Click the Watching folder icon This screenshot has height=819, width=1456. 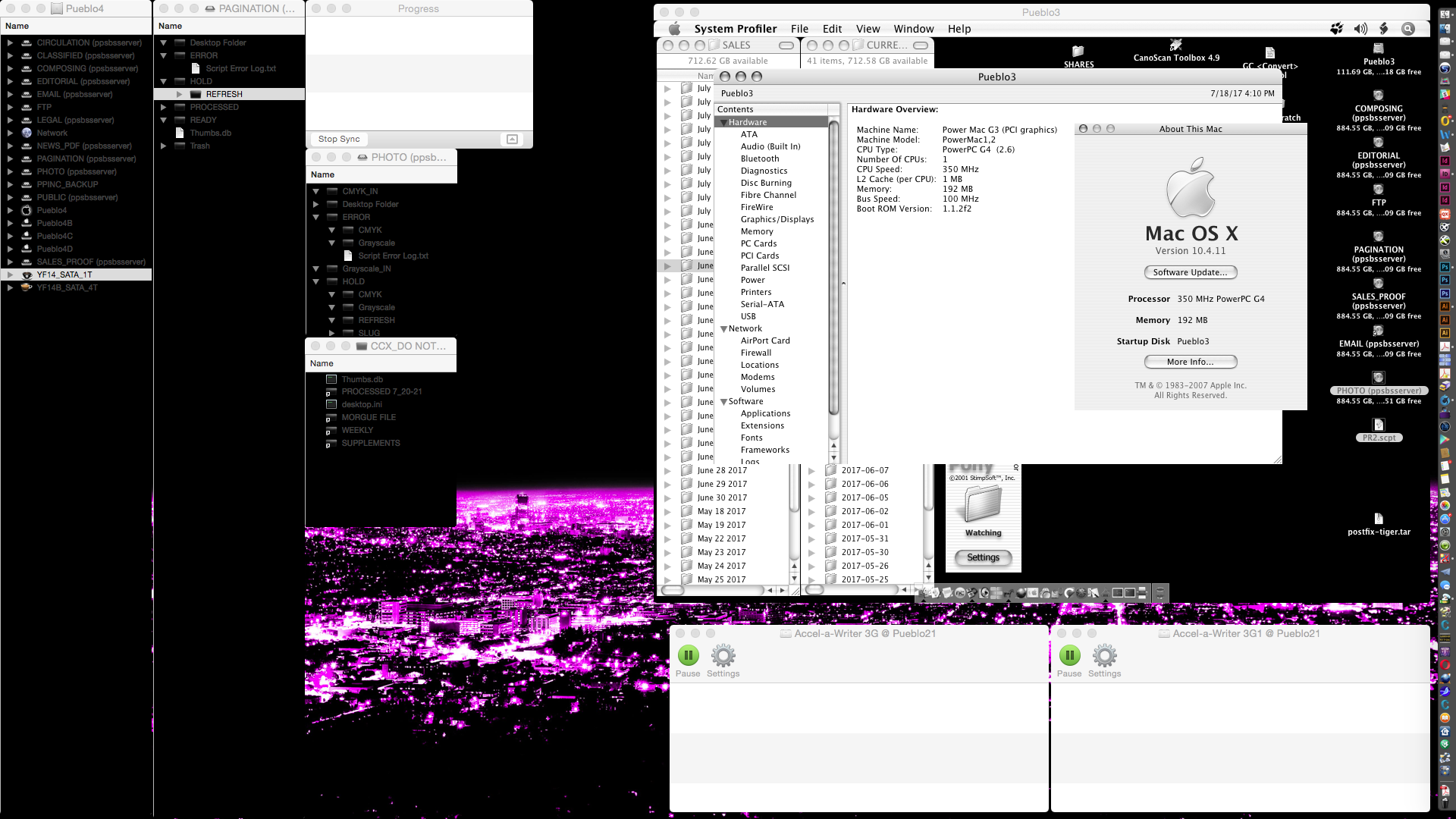984,504
